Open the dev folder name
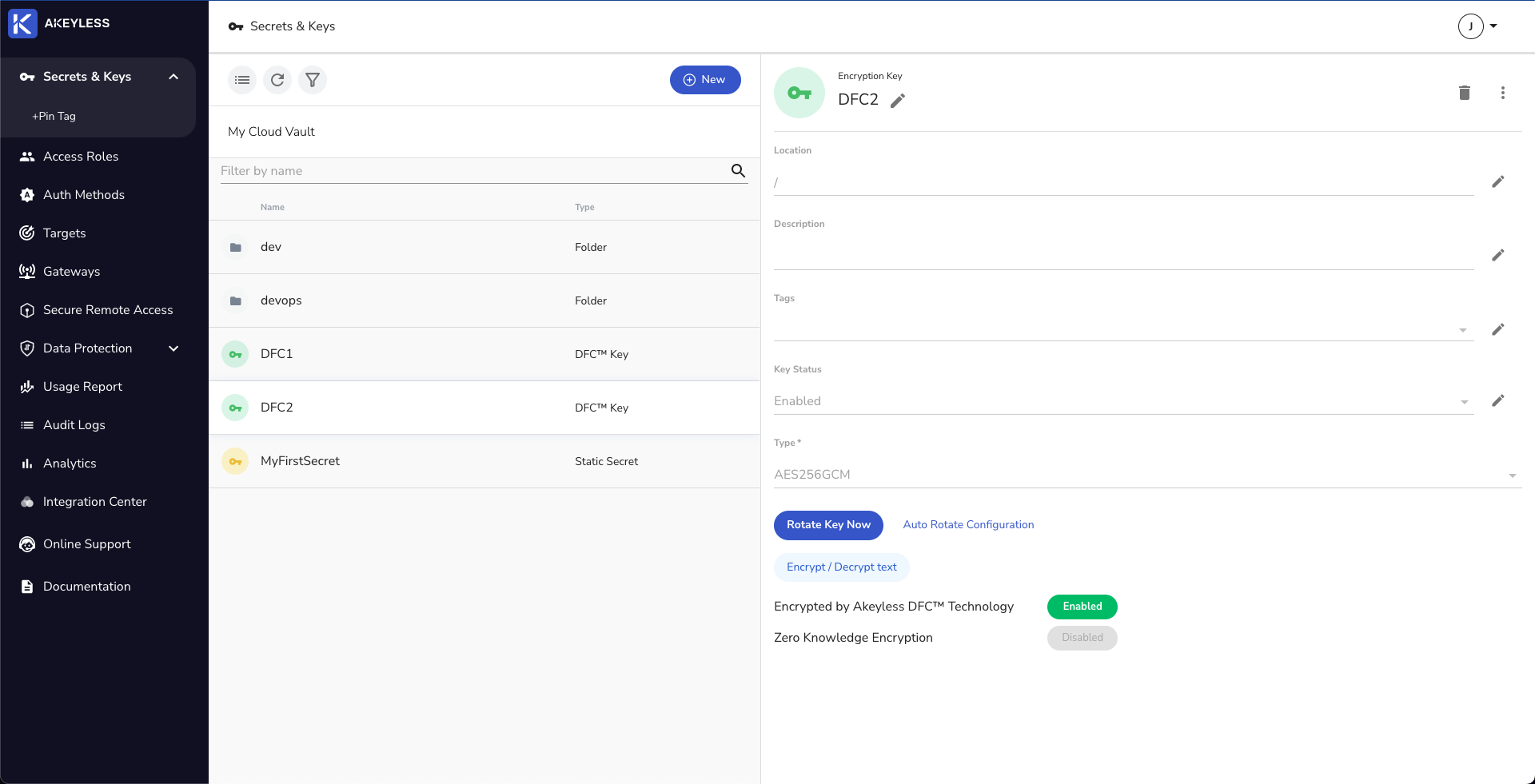Viewport: 1535px width, 784px height. 271,247
